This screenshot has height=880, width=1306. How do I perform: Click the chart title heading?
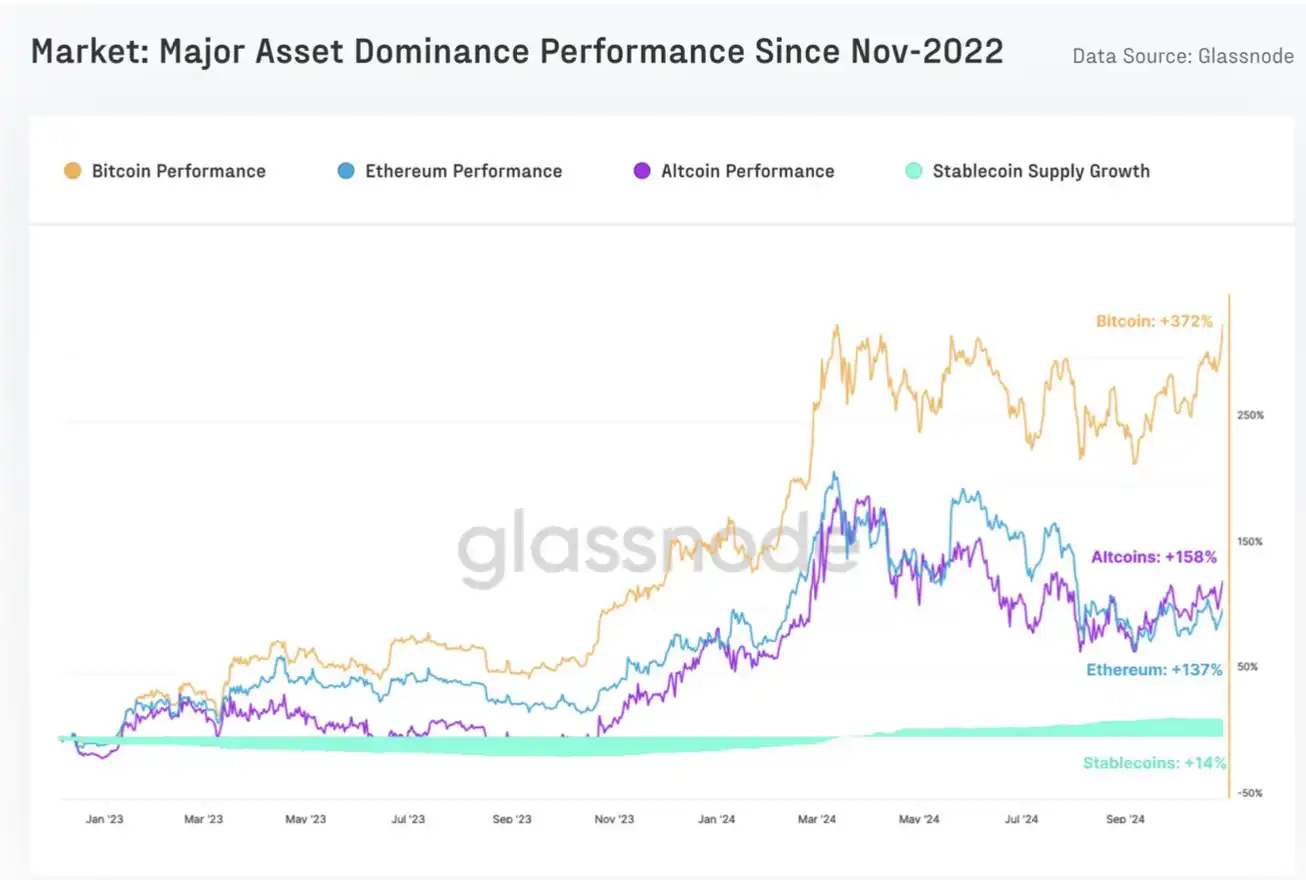pyautogui.click(x=517, y=52)
